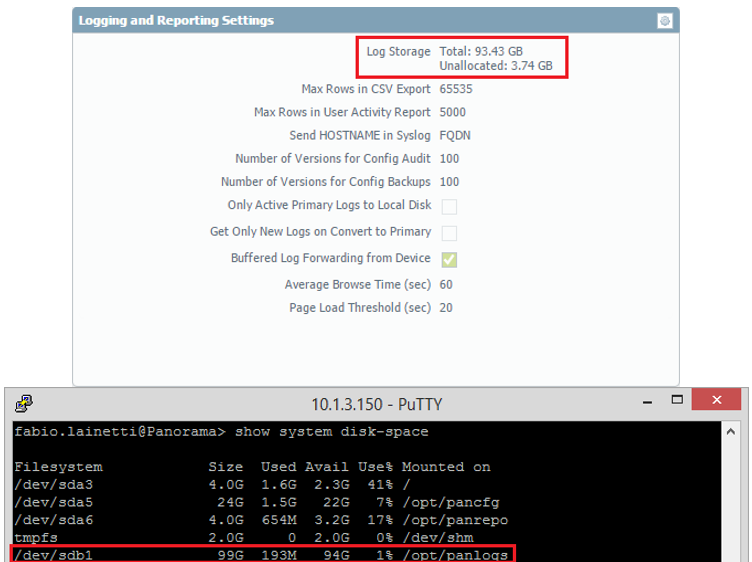Click the Log Storage total value
Image resolution: width=752 pixels, height=562 pixels.
pos(480,51)
